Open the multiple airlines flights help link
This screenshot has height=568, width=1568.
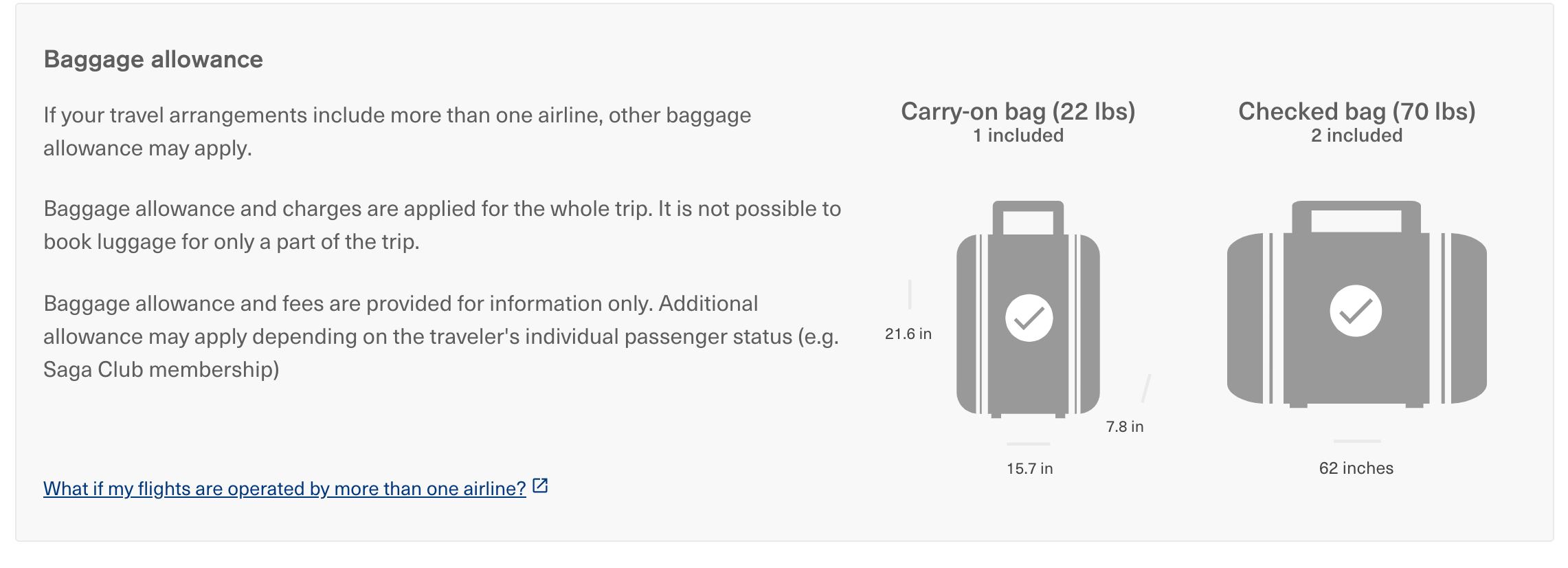click(x=284, y=488)
